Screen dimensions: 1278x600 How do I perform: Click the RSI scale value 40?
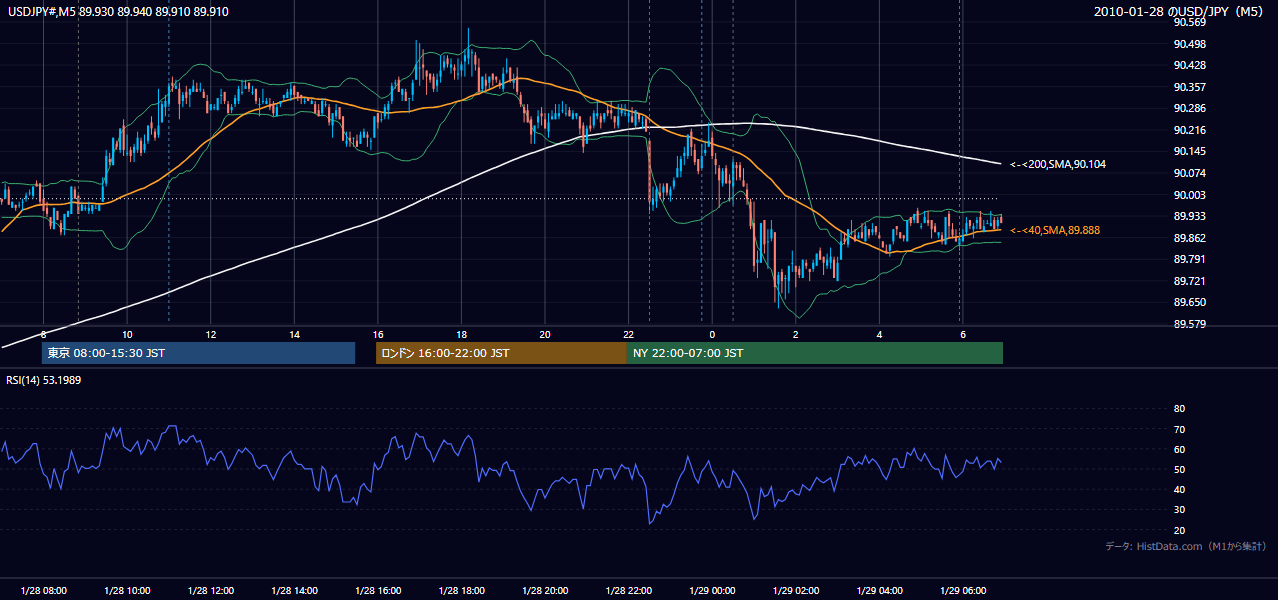[x=1179, y=489]
